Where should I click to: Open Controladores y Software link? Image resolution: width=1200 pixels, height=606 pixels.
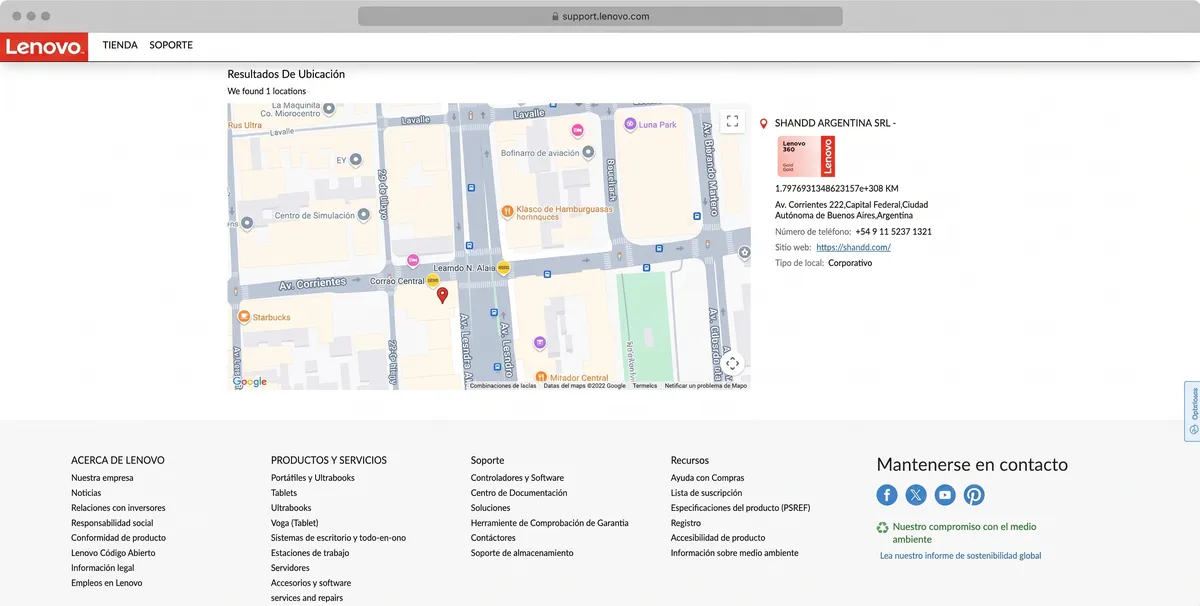tap(517, 478)
